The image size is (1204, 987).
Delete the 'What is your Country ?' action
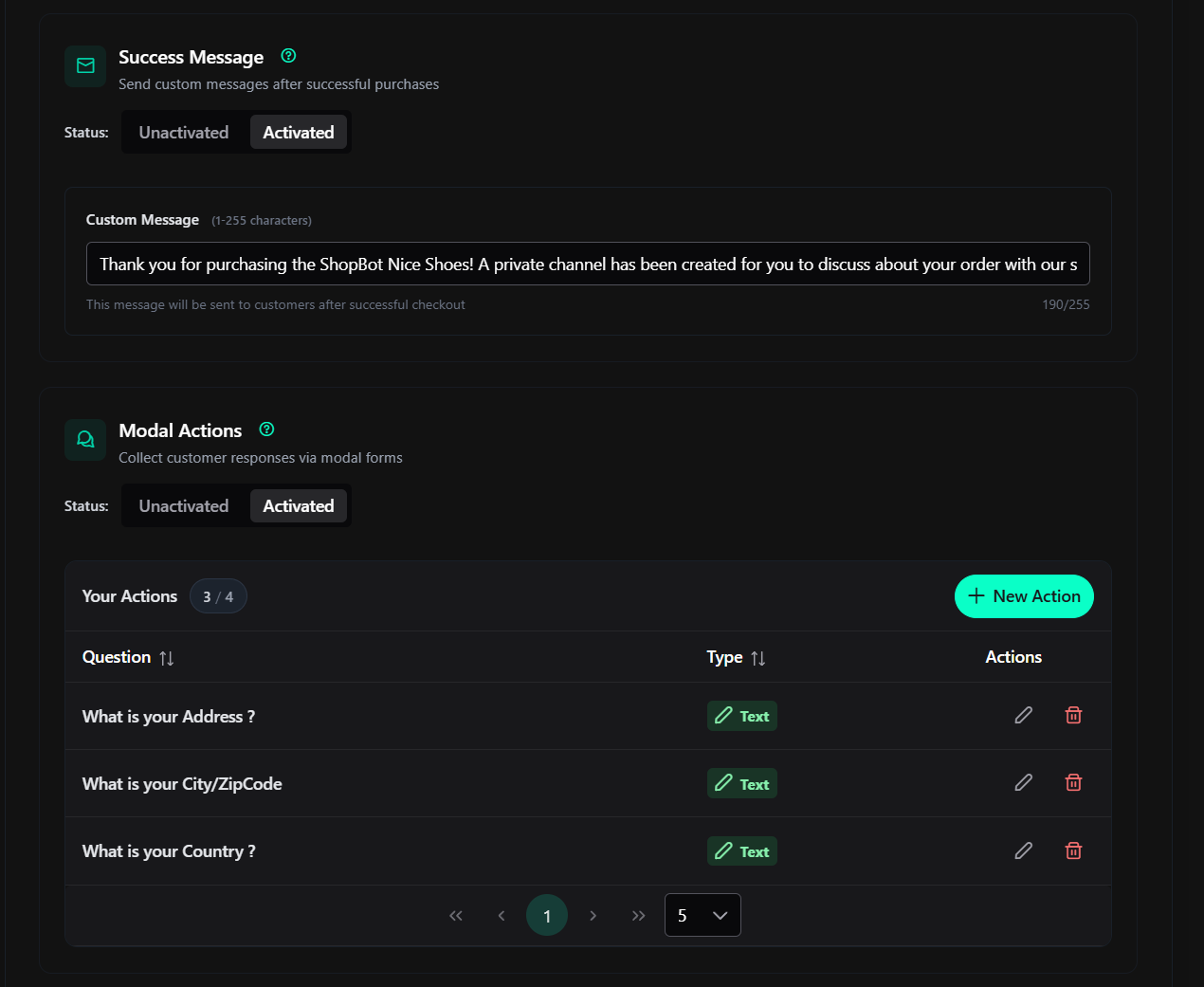point(1073,851)
